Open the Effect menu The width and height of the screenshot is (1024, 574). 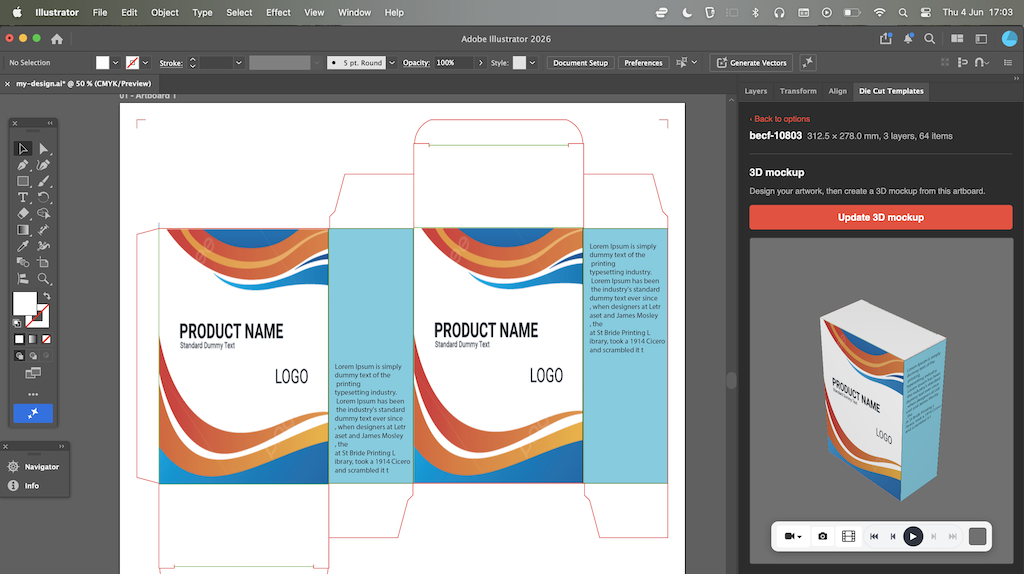click(278, 12)
